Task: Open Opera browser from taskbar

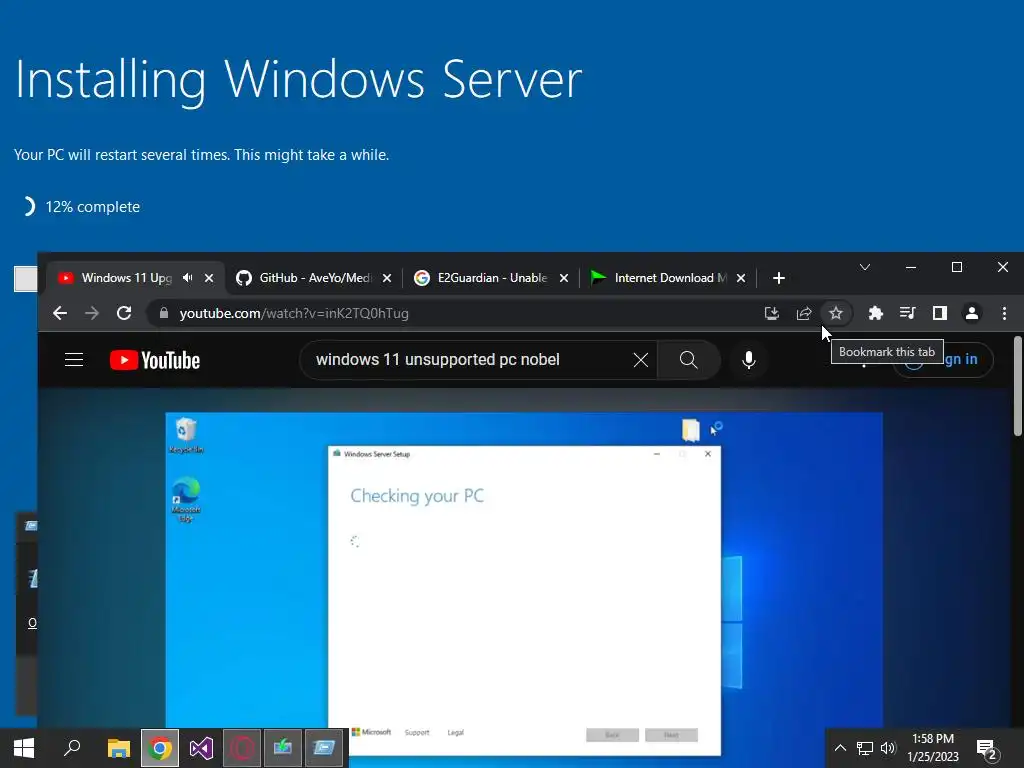Action: [242, 748]
